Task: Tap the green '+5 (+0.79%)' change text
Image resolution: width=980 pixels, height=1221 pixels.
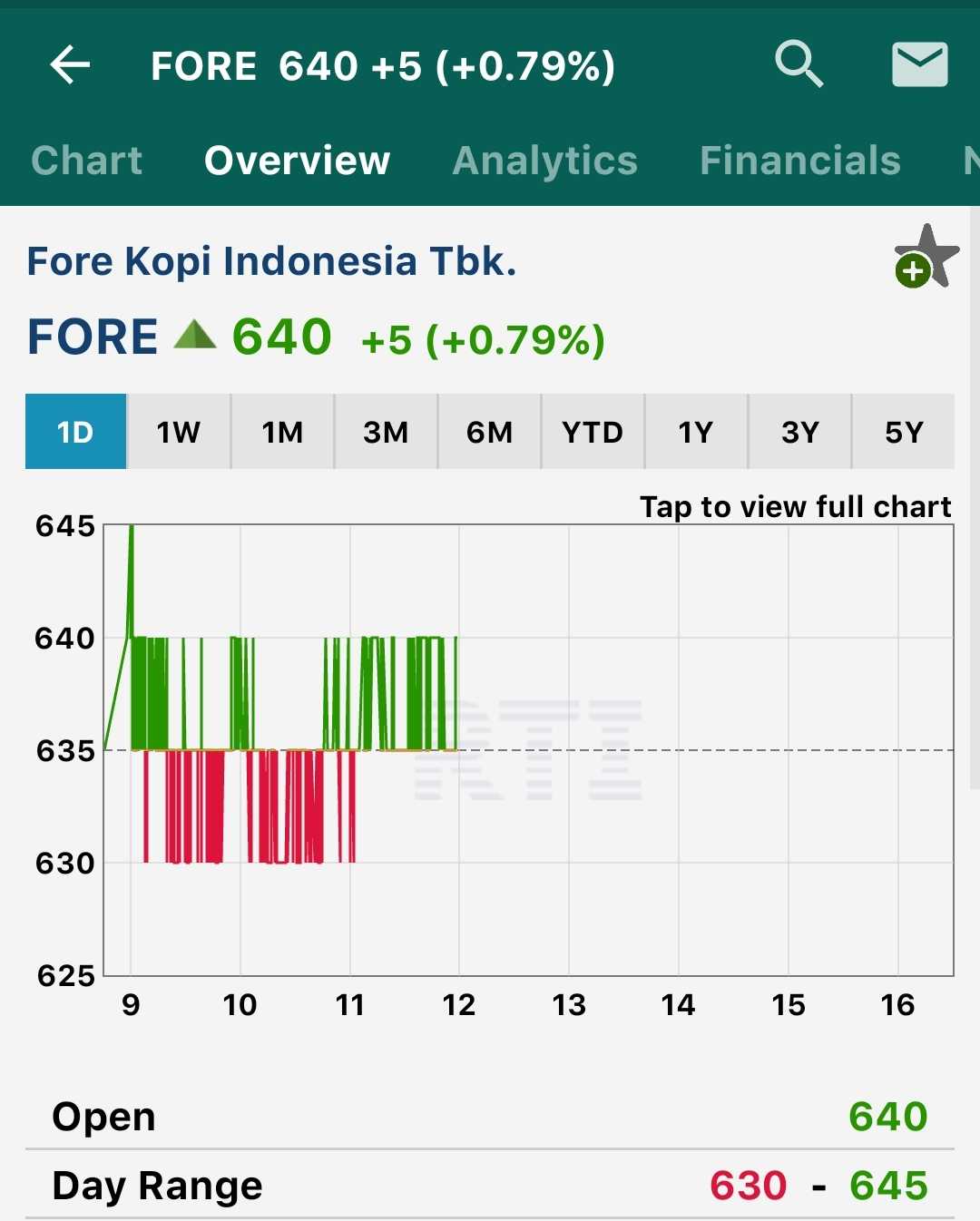Action: pyautogui.click(x=483, y=341)
